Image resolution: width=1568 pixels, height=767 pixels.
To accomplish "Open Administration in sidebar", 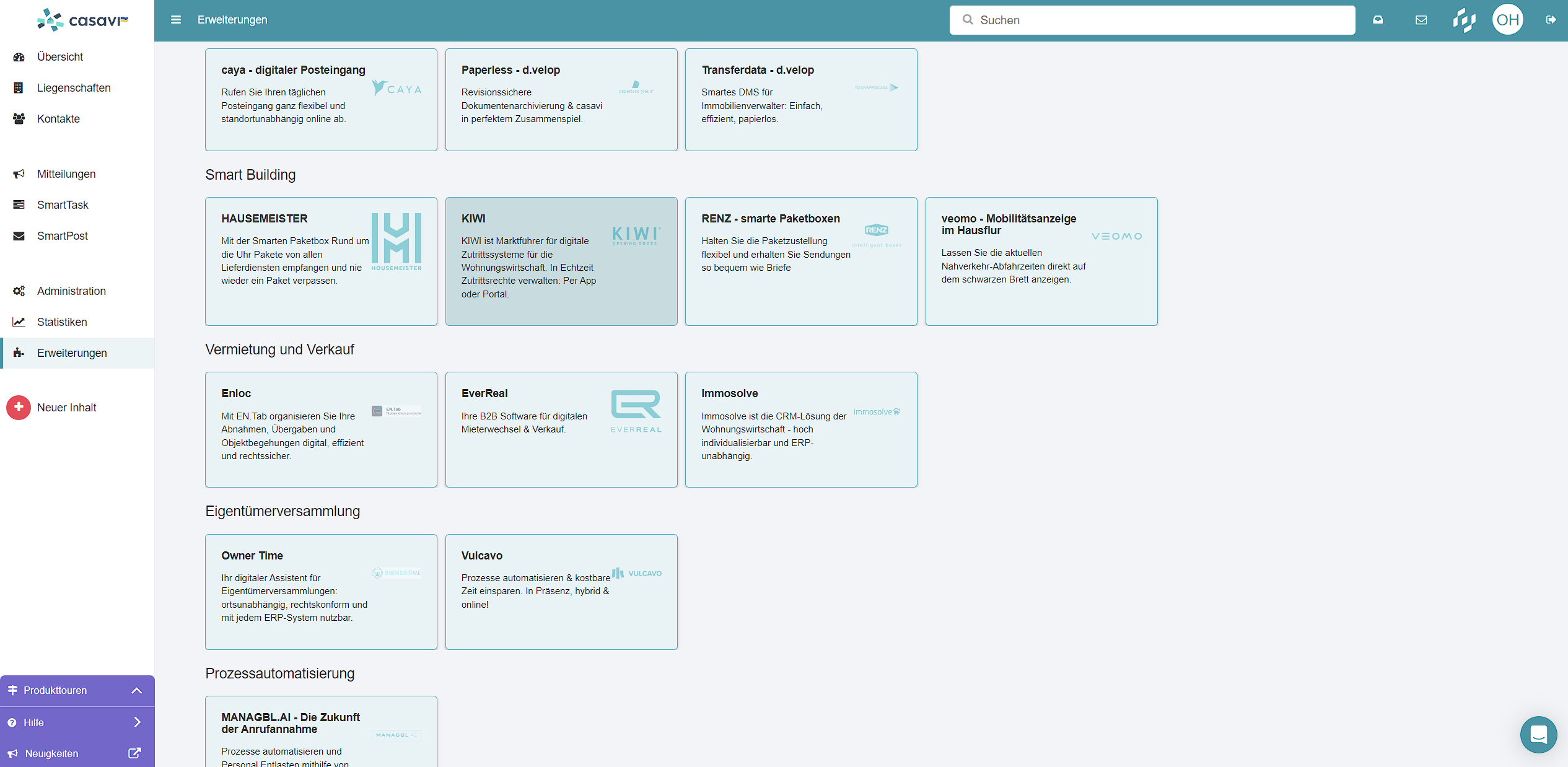I will pyautogui.click(x=71, y=291).
